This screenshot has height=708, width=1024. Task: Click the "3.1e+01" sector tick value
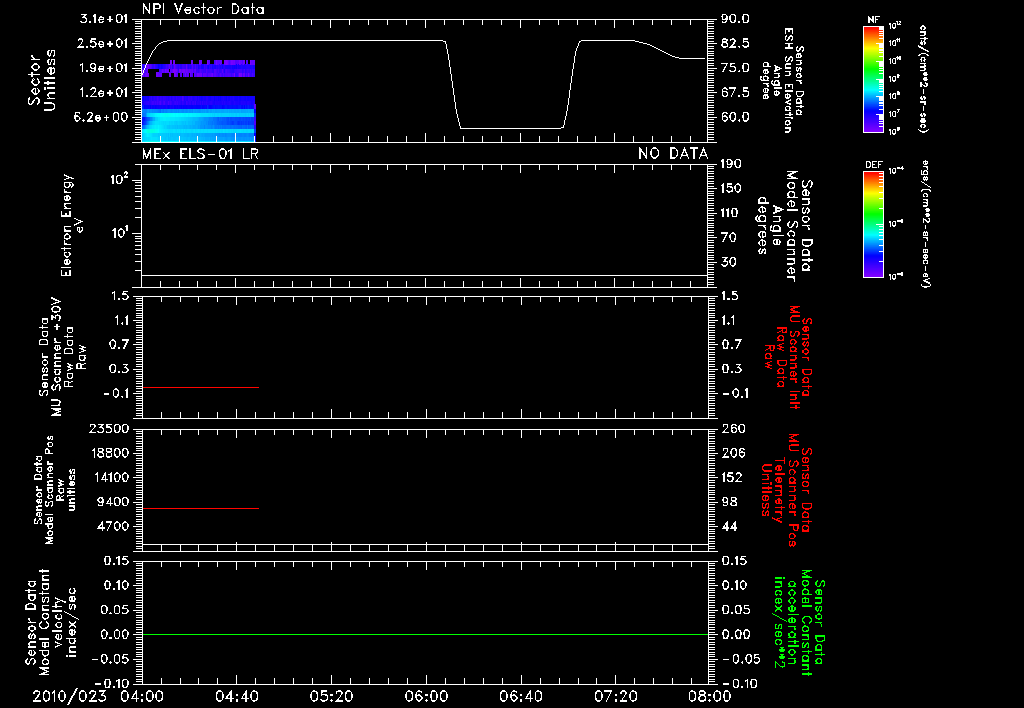pyautogui.click(x=104, y=19)
